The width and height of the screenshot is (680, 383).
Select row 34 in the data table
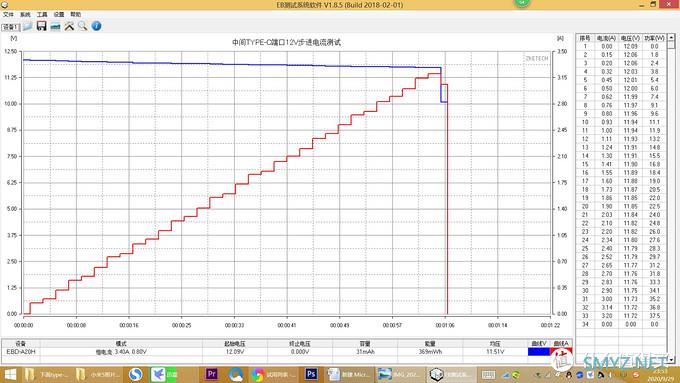[621, 324]
